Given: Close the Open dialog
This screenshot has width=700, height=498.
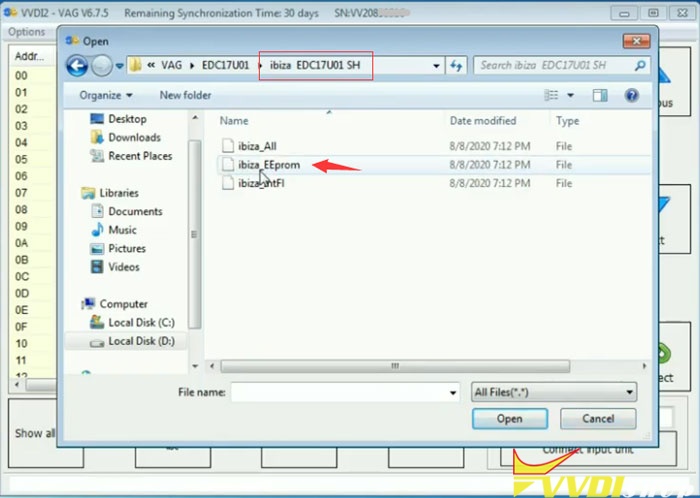Looking at the screenshot, I should click(637, 42).
